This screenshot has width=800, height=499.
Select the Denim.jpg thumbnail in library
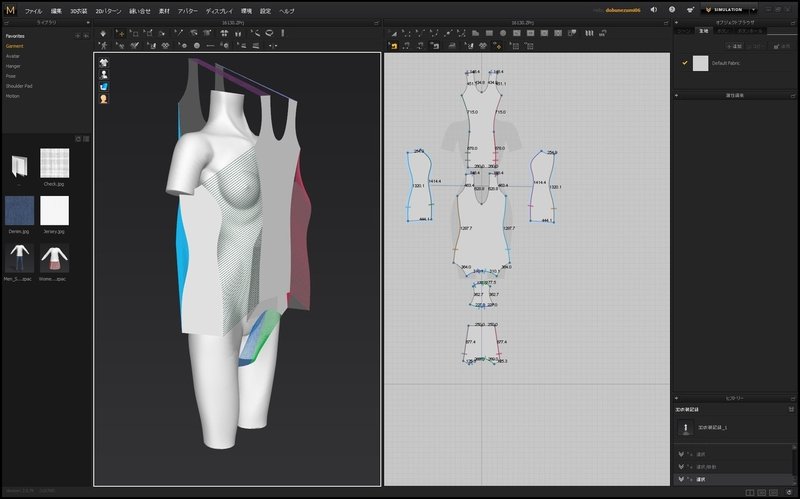(x=19, y=210)
